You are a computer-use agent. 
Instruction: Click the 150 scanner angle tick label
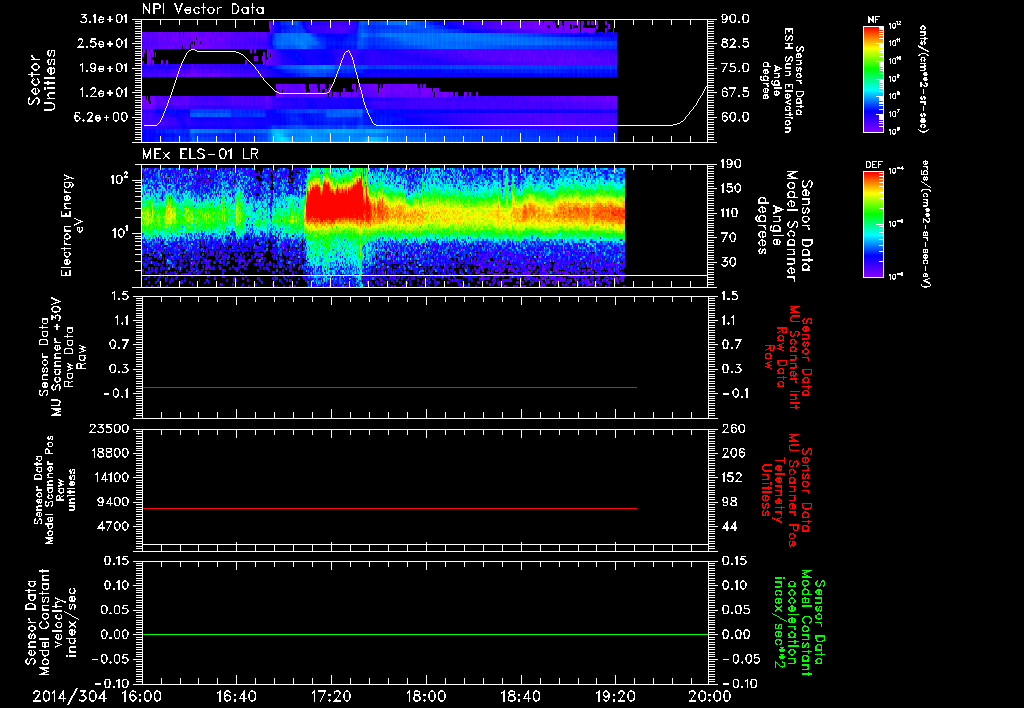click(x=731, y=188)
